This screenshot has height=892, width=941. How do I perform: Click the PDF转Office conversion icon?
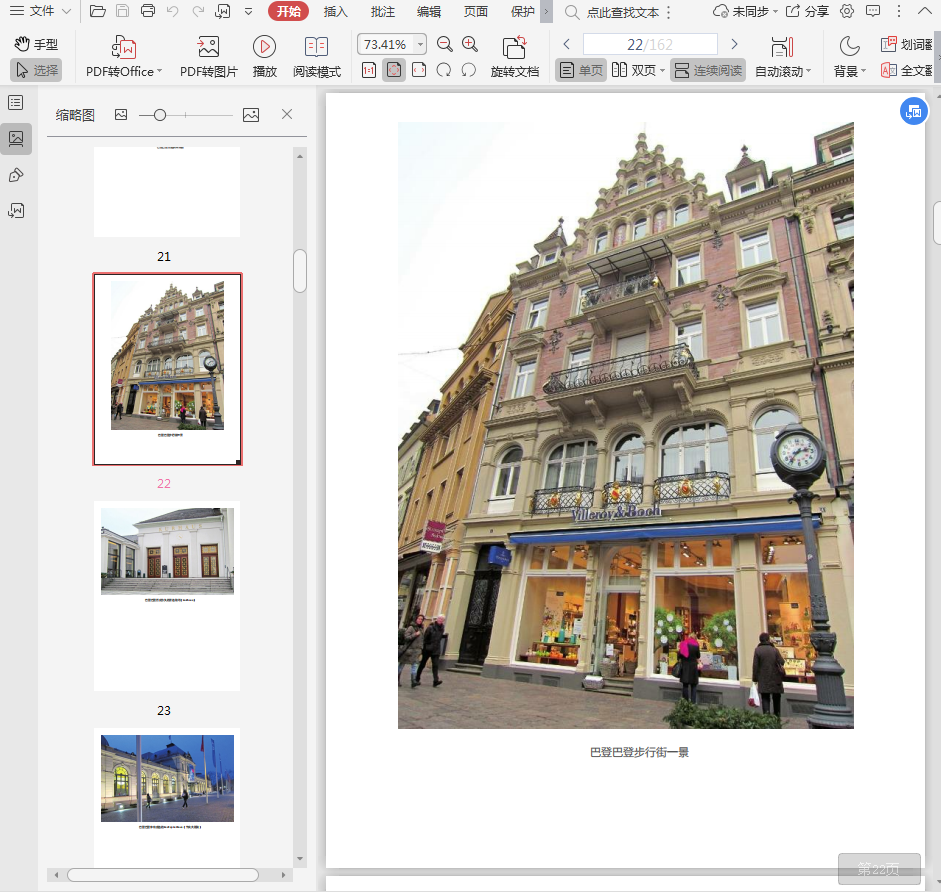click(x=124, y=47)
